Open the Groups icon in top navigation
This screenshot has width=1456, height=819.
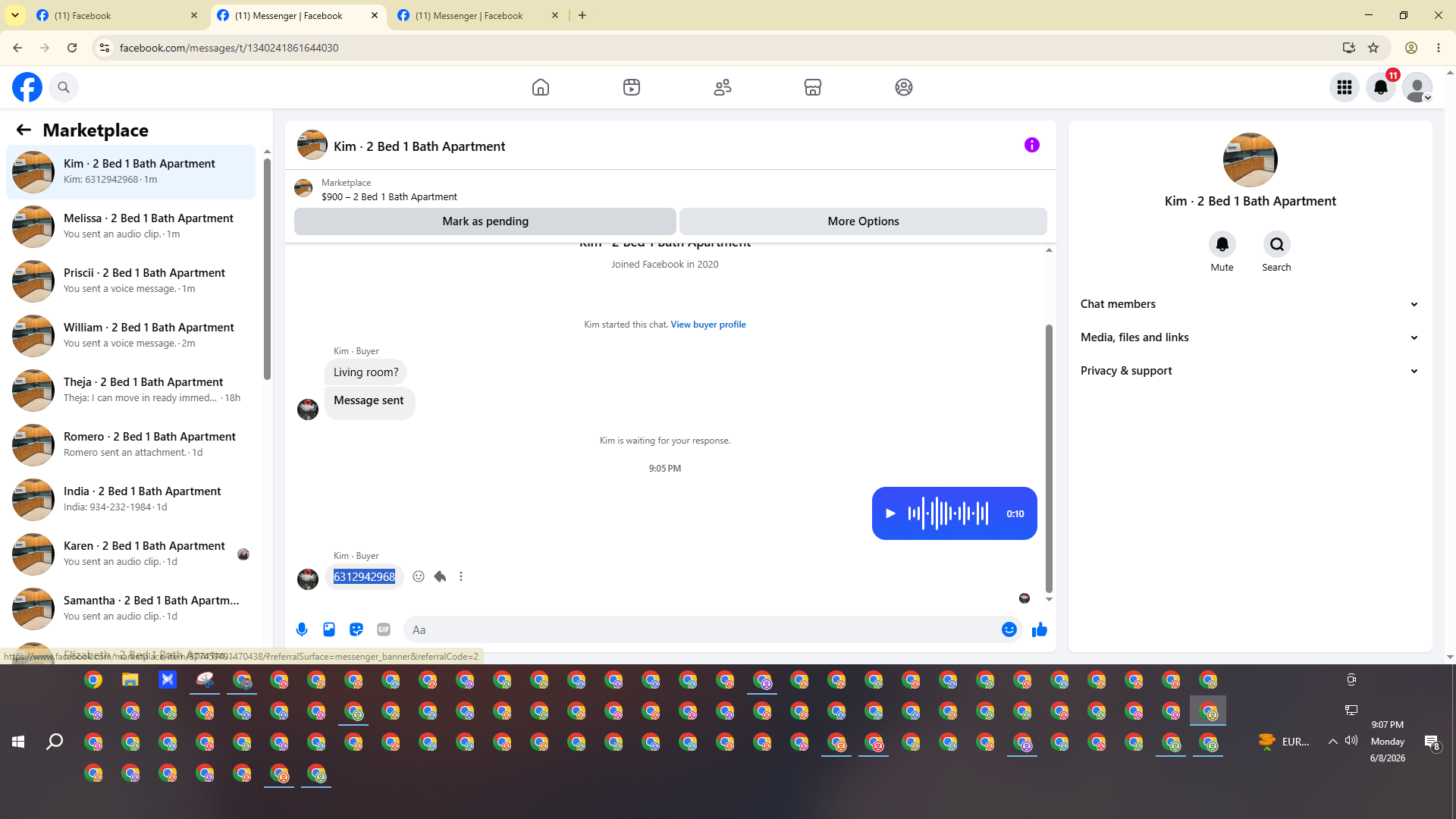pyautogui.click(x=904, y=87)
